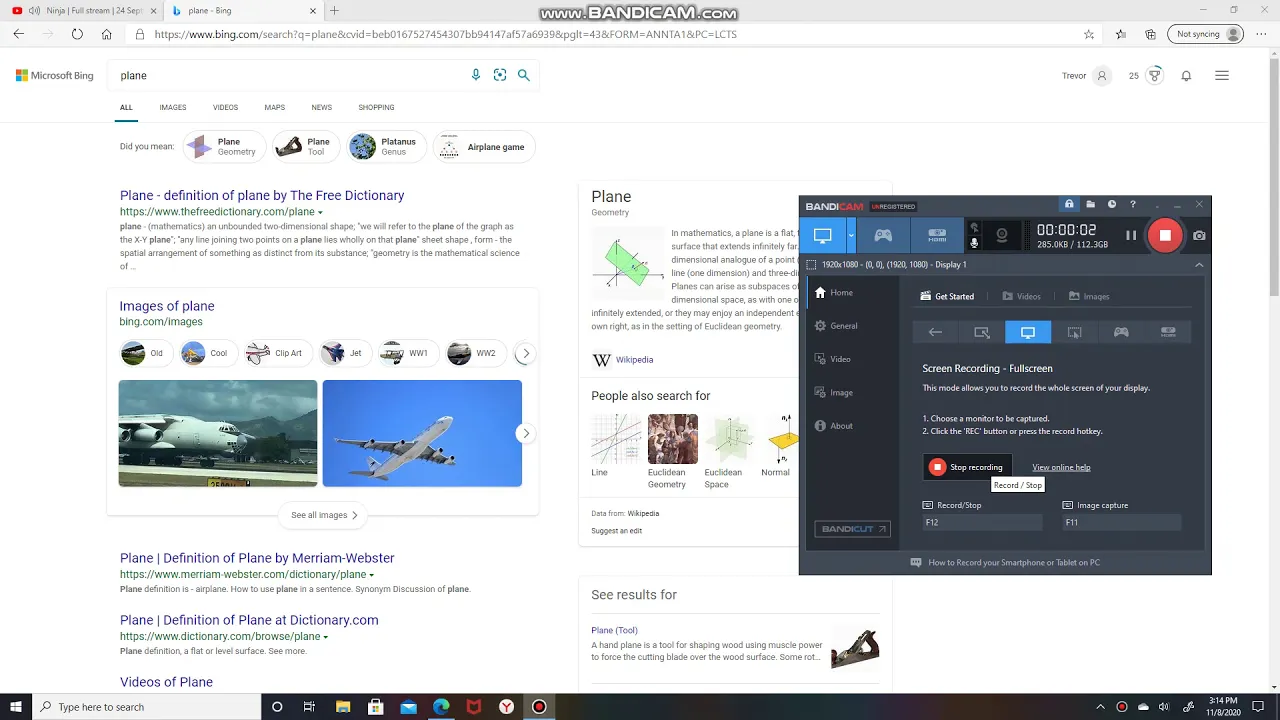Image resolution: width=1280 pixels, height=720 pixels.
Task: Select top Screen Recording mode monitor icon
Action: 822,236
